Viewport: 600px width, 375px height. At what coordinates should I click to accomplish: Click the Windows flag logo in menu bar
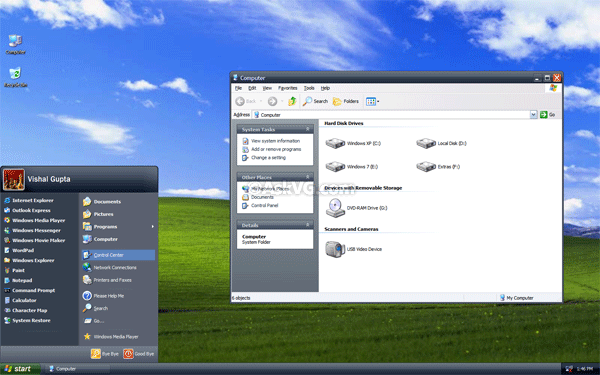(x=553, y=88)
